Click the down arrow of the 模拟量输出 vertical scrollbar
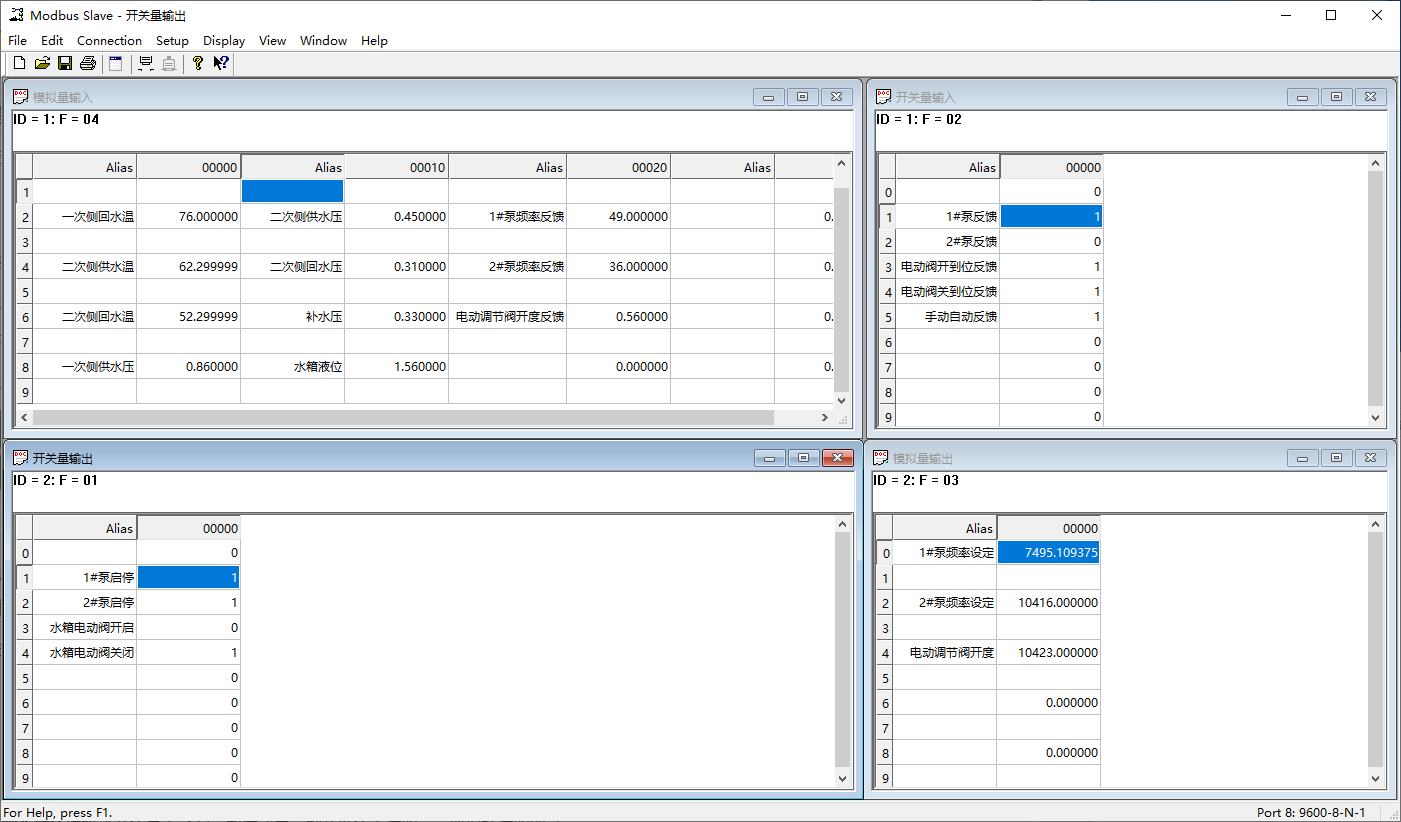 point(1376,778)
